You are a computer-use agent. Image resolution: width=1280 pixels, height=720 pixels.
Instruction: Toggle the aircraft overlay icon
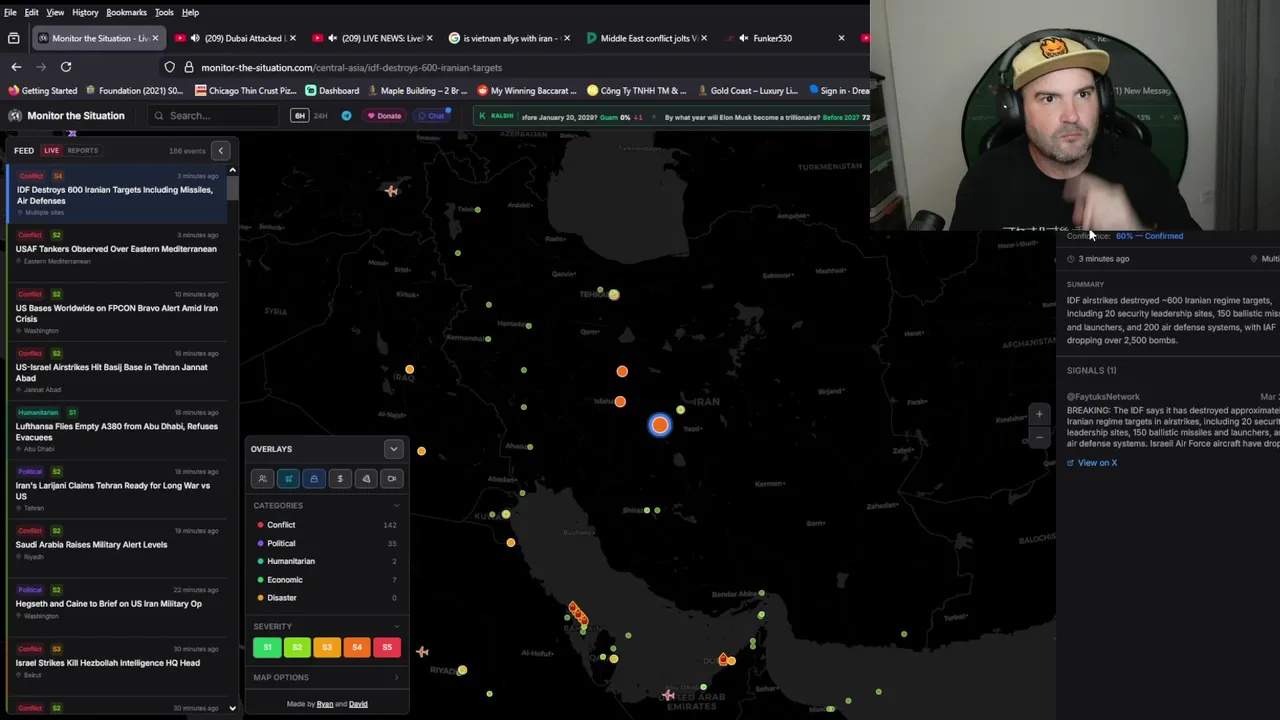[x=288, y=479]
